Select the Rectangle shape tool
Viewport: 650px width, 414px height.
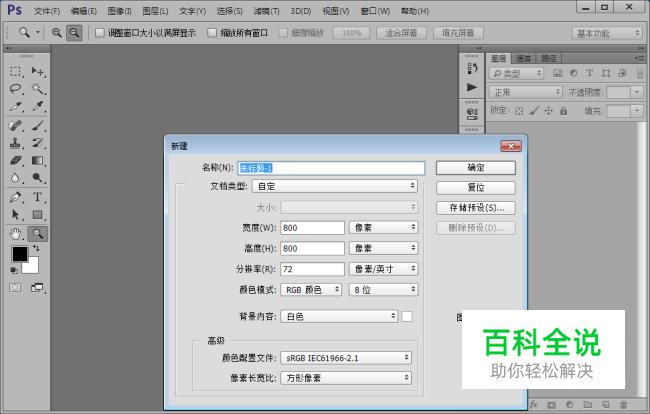point(38,214)
